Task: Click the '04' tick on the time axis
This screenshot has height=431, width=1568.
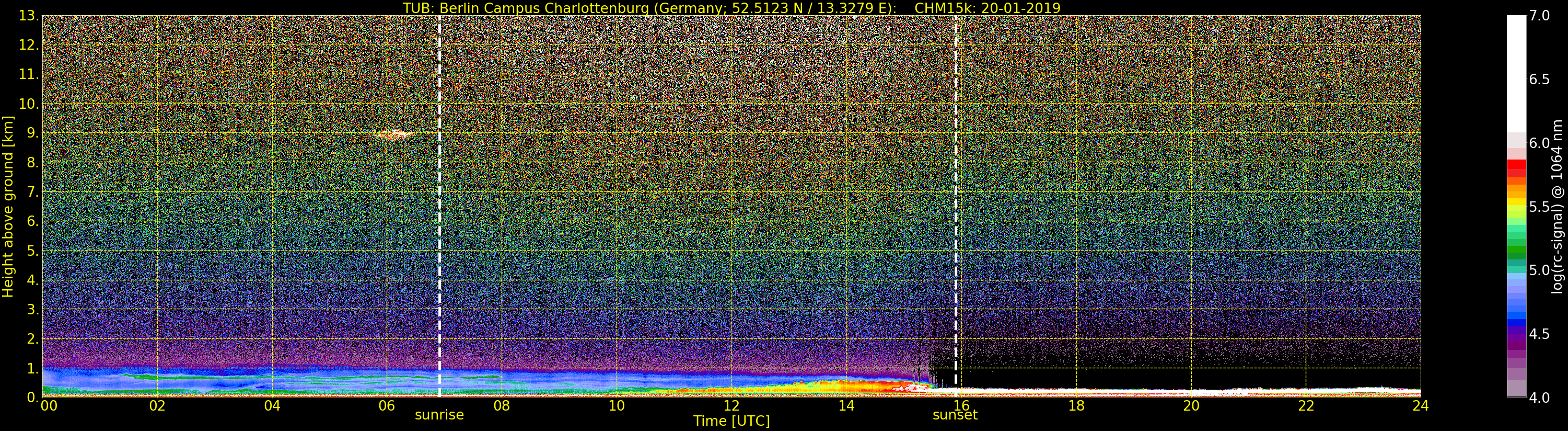Action: (272, 405)
